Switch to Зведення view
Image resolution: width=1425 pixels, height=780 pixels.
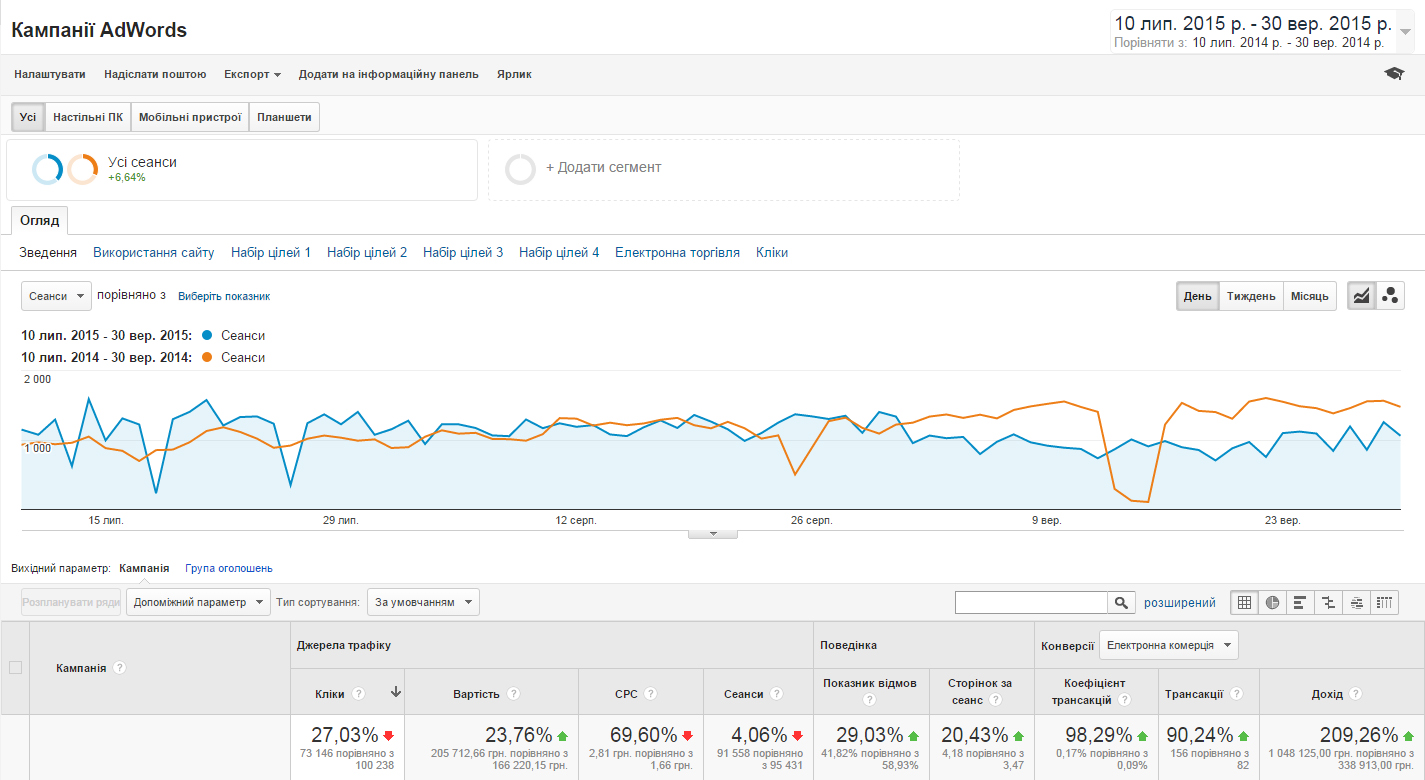(48, 253)
